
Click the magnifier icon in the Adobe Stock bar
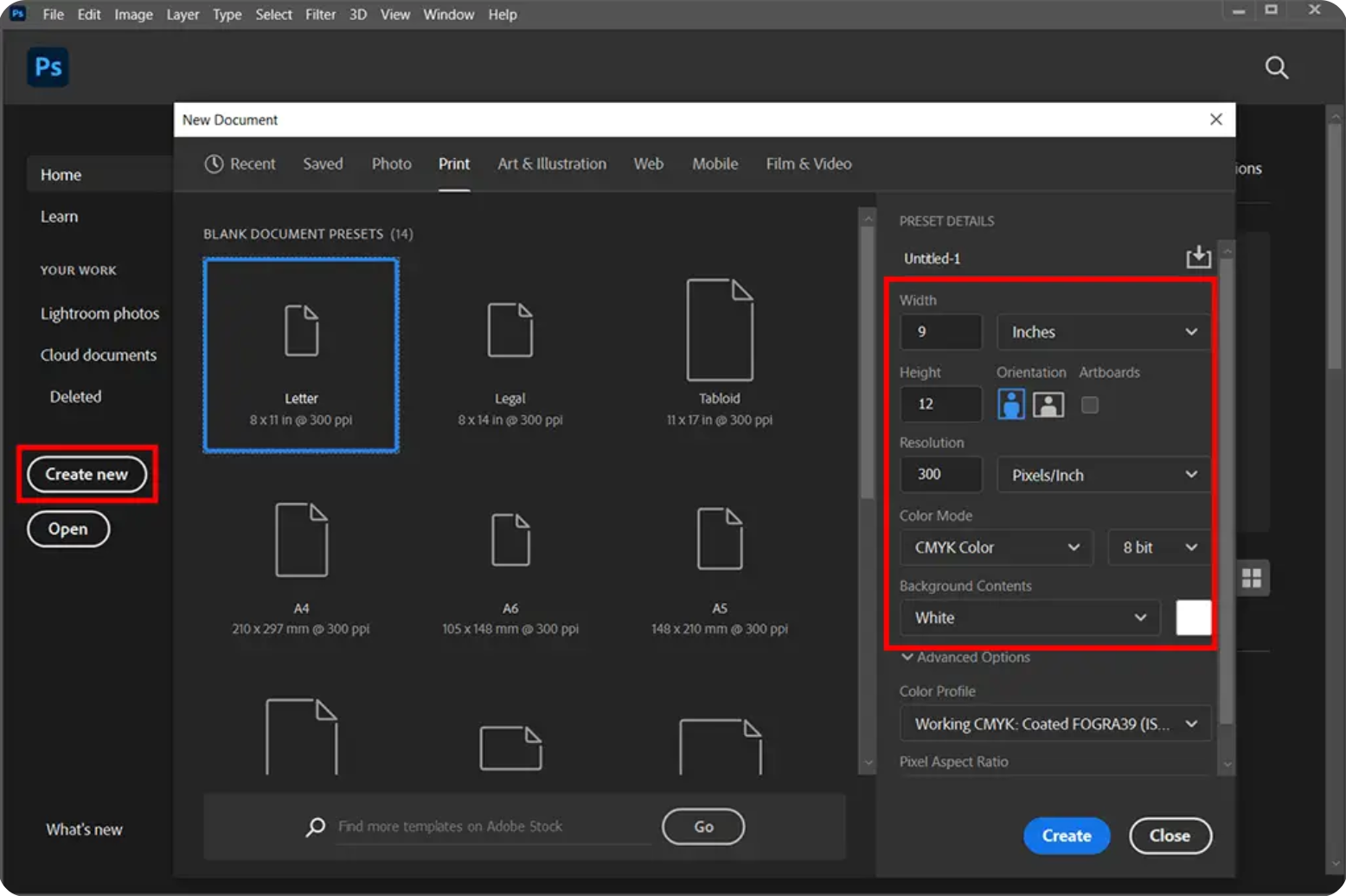(x=315, y=826)
